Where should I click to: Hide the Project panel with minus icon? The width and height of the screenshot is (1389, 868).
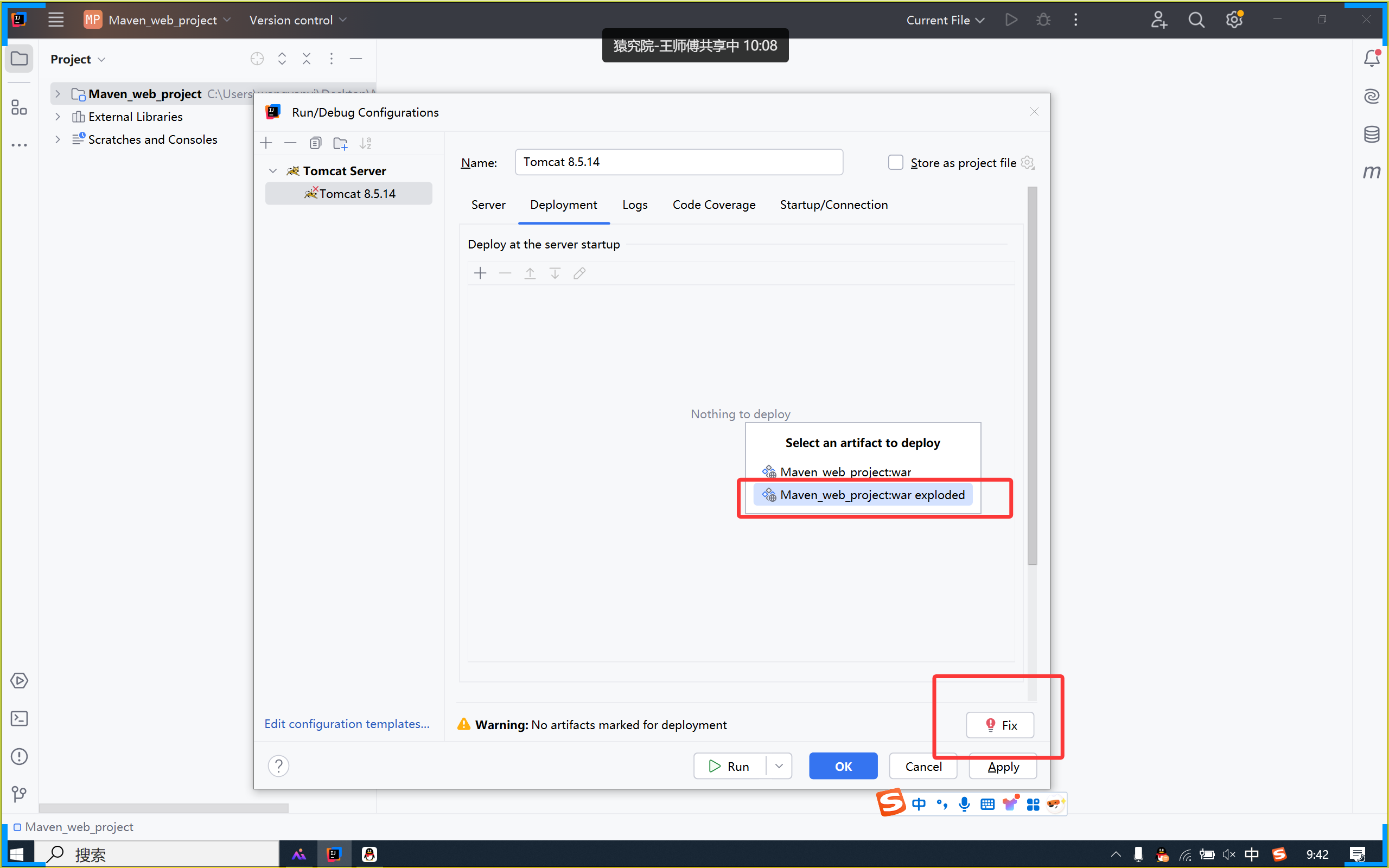[x=356, y=59]
